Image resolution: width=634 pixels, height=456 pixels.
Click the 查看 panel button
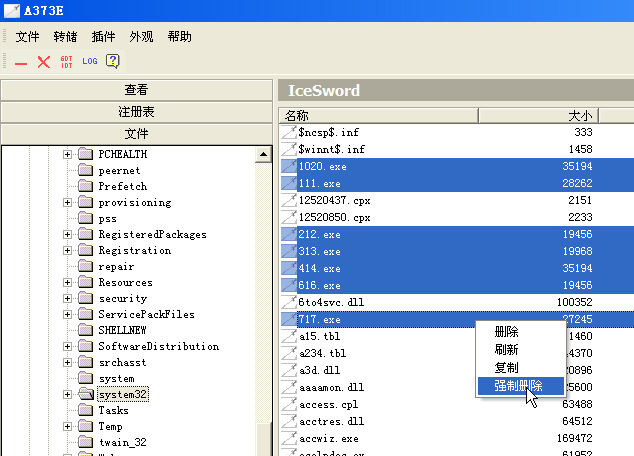(137, 90)
